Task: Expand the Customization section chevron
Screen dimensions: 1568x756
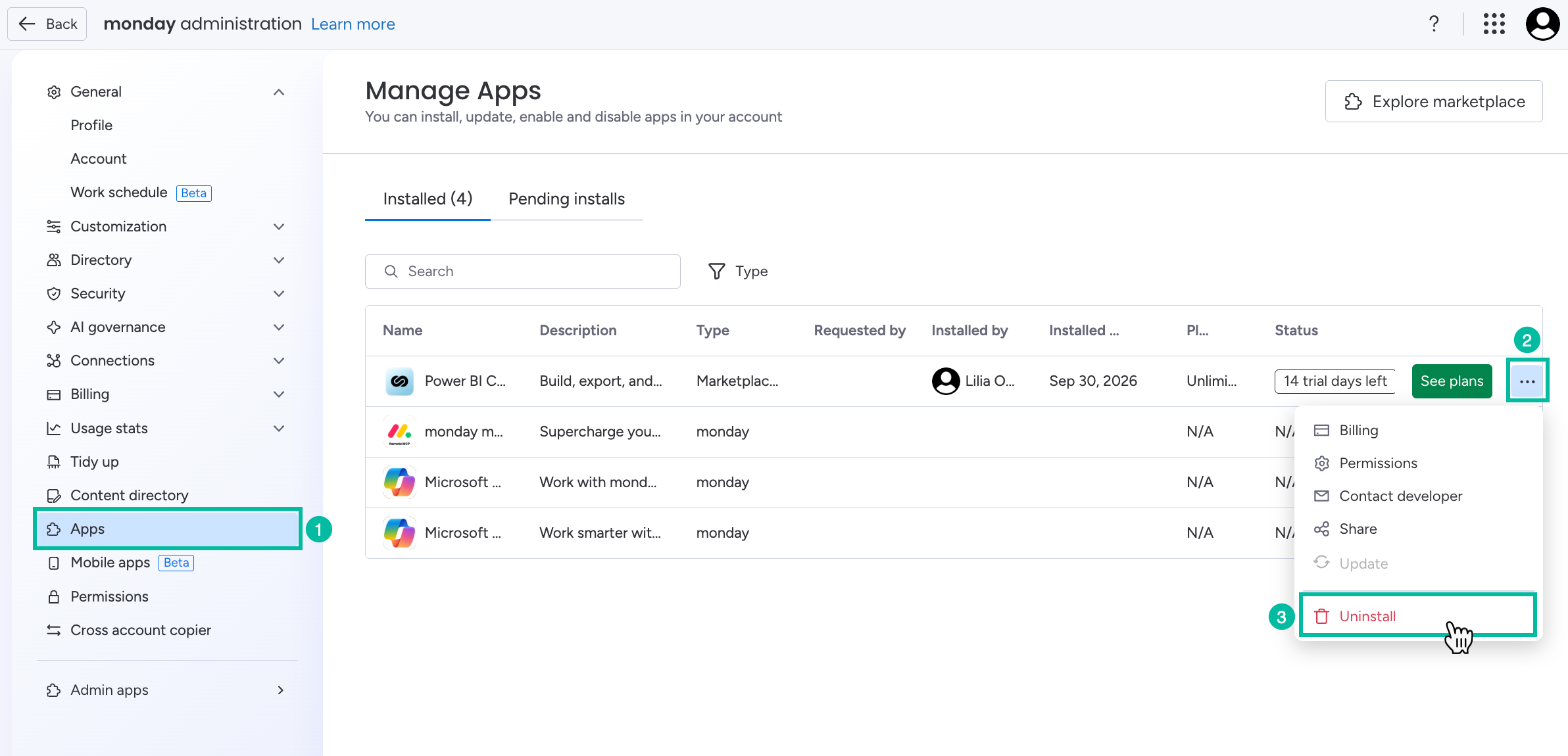Action: point(279,227)
